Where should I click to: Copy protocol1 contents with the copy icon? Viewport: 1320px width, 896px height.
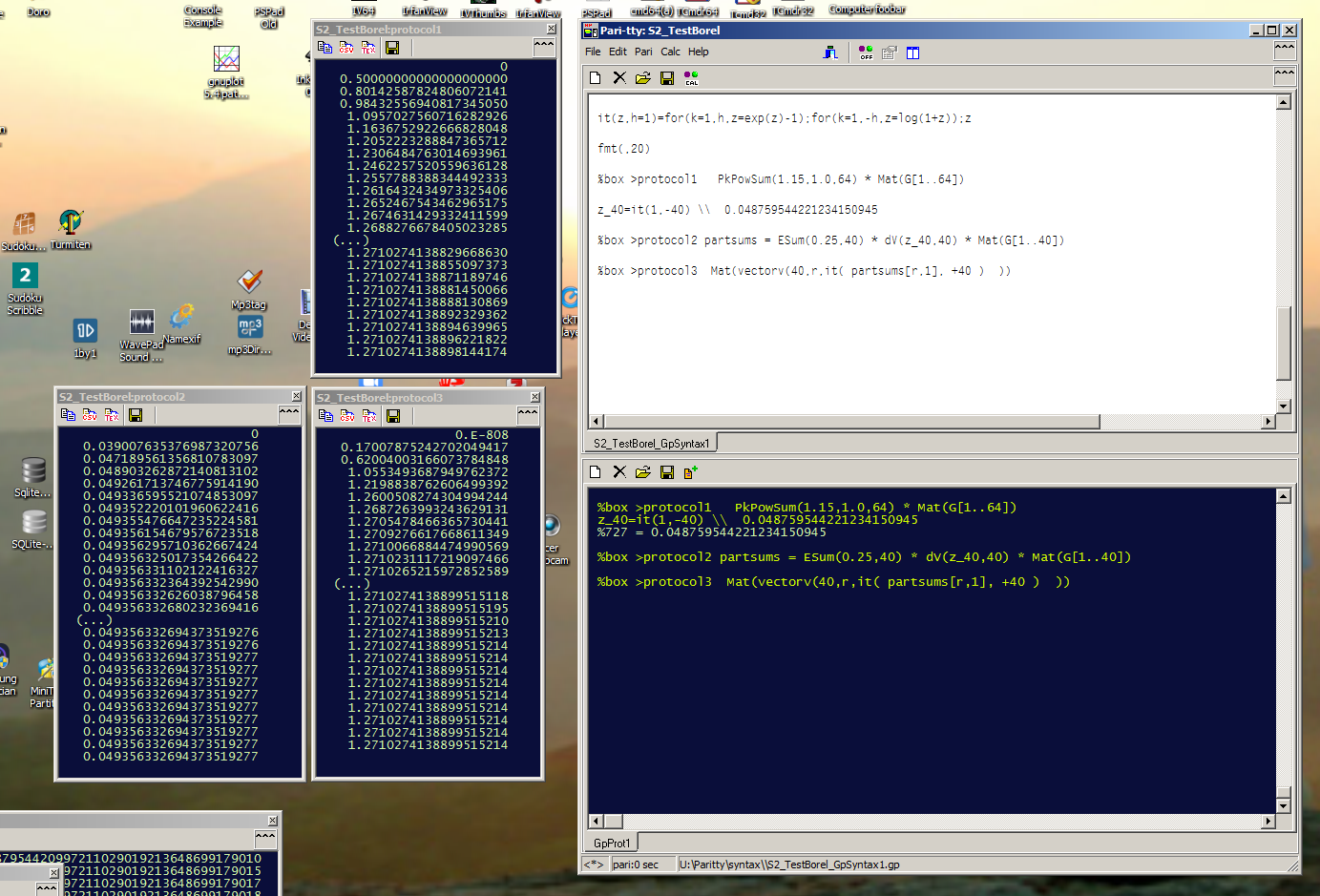click(x=325, y=48)
